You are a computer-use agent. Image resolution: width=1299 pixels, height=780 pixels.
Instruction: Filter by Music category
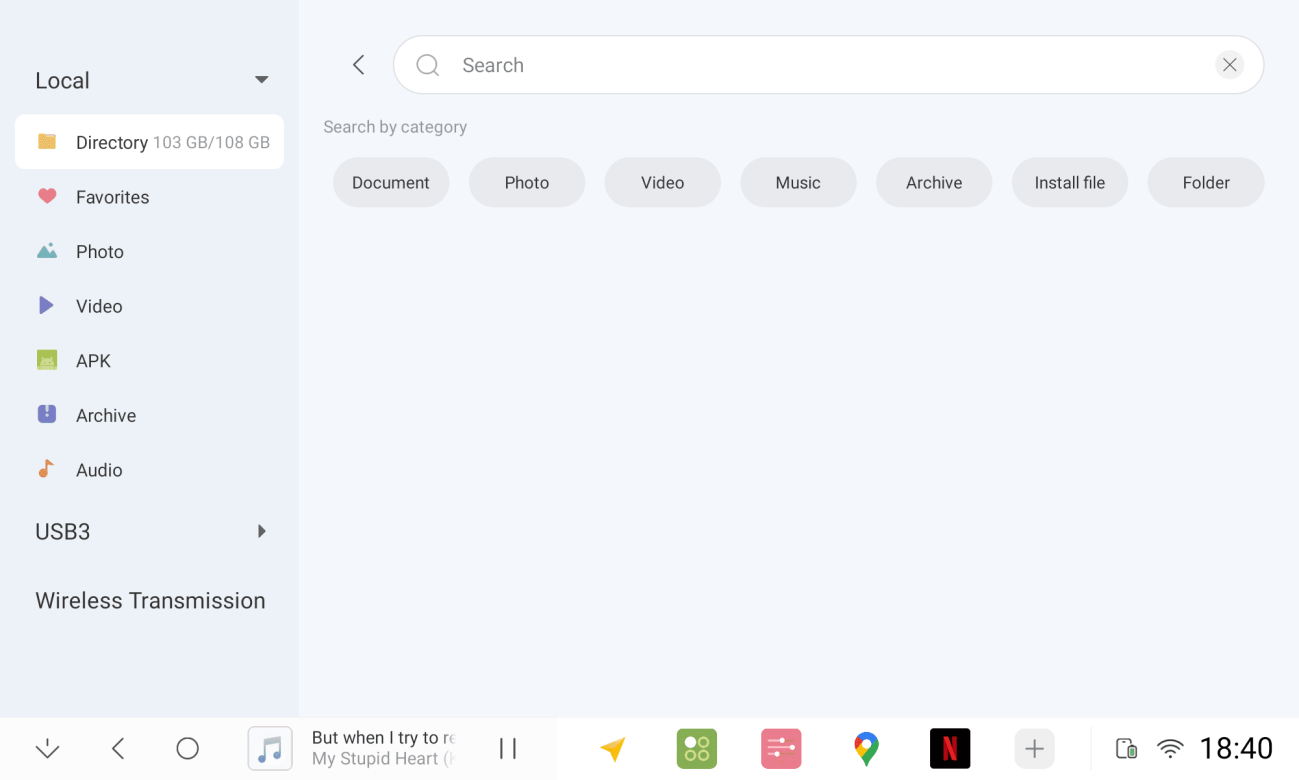click(798, 182)
